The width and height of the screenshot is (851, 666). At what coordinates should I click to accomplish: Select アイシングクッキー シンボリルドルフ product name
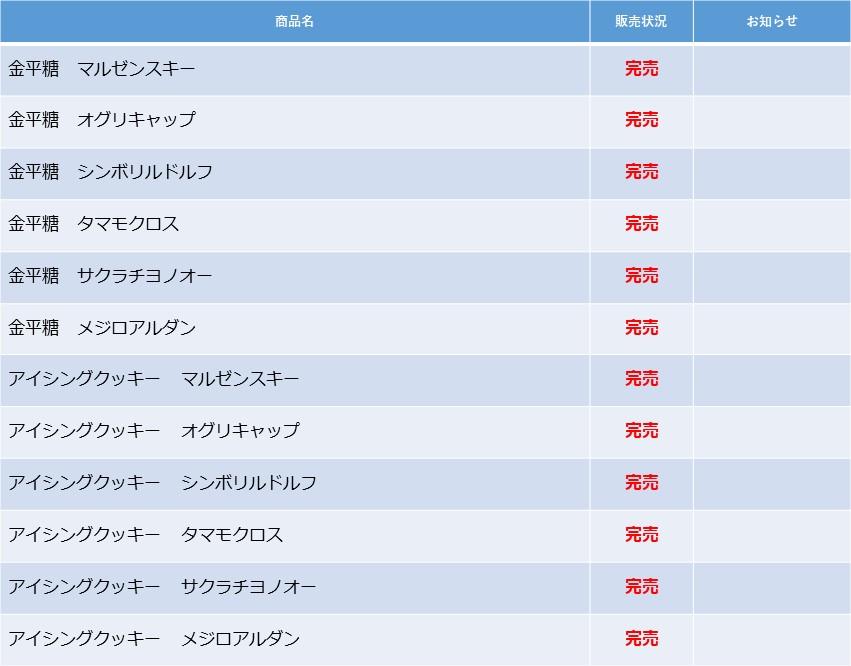click(162, 483)
